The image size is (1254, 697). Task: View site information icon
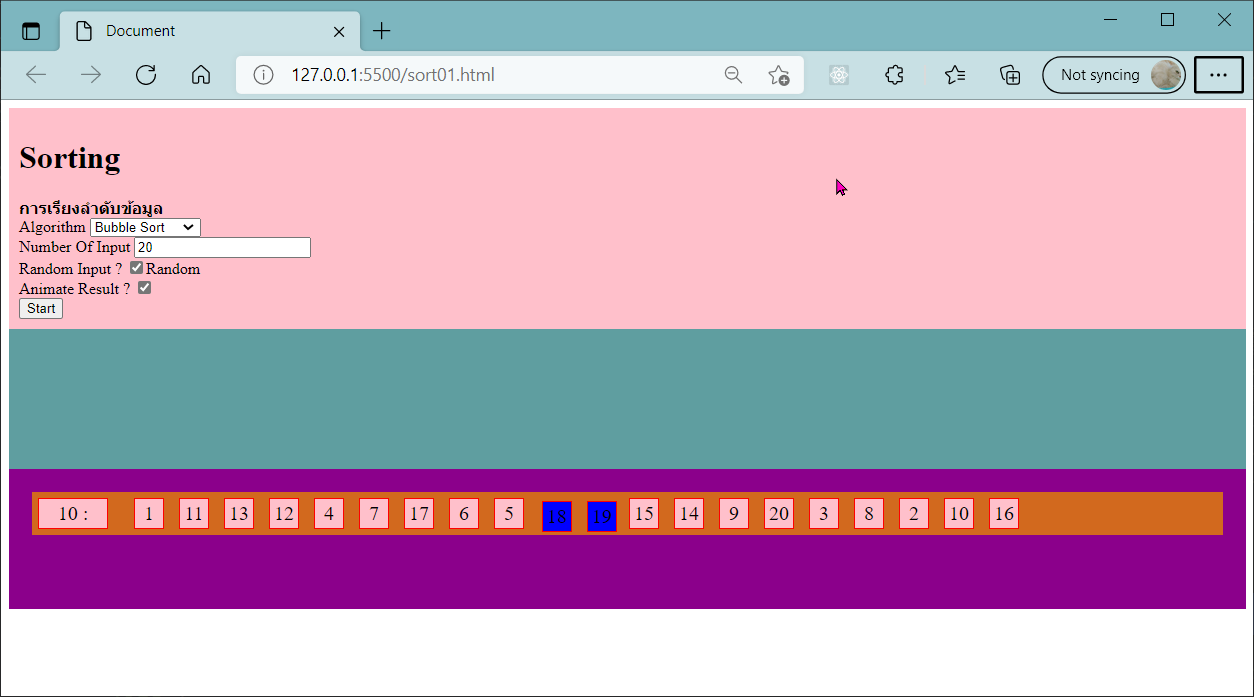263,75
